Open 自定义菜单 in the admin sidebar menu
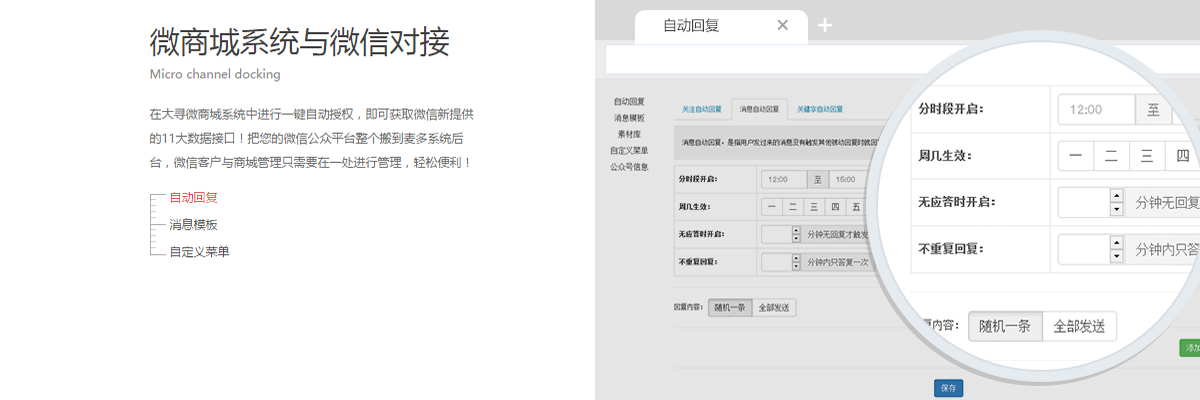This screenshot has width=1200, height=400. coord(629,151)
